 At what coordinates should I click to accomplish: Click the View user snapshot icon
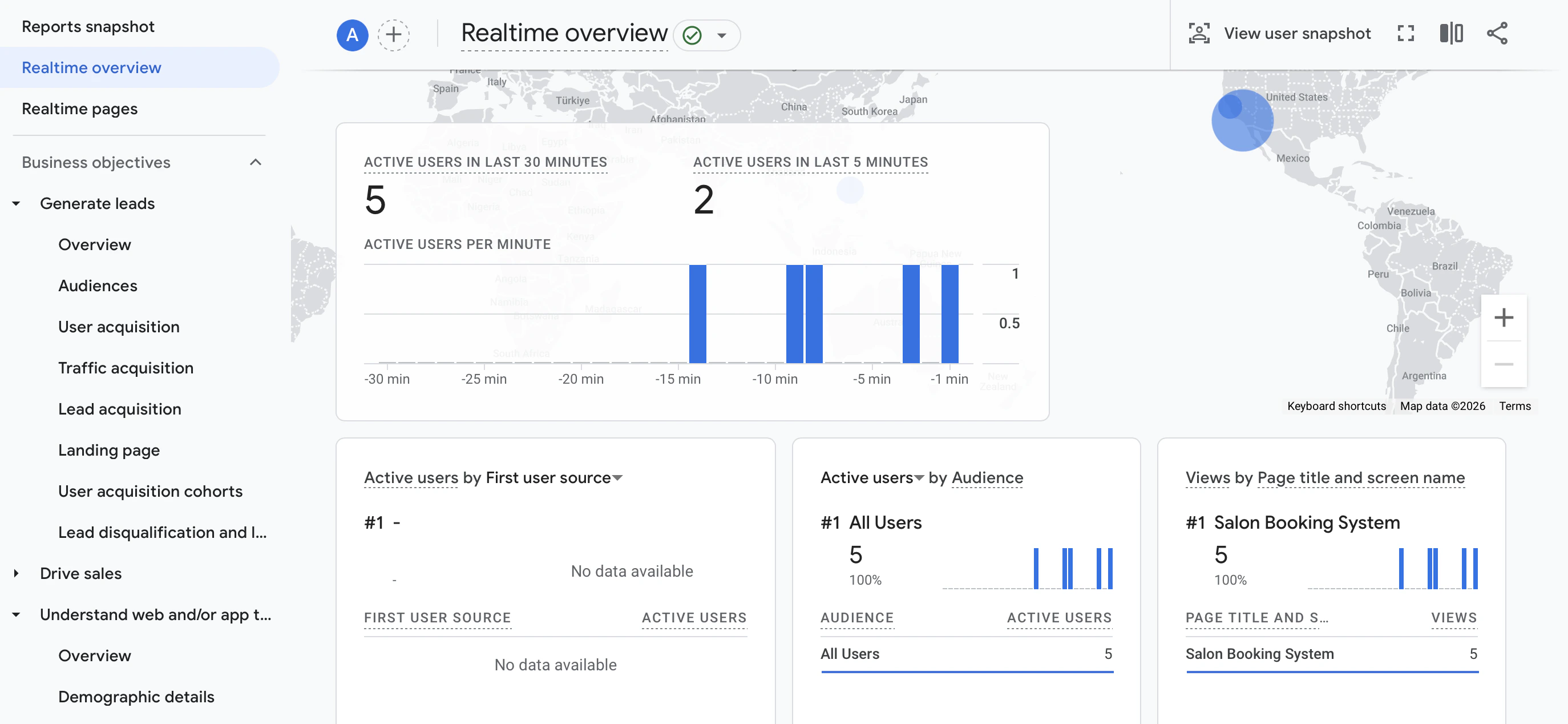click(1199, 34)
